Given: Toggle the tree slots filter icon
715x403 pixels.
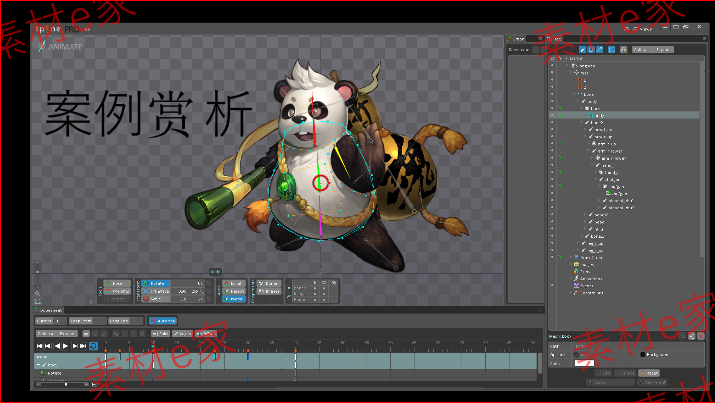Looking at the screenshot, I should [x=591, y=49].
